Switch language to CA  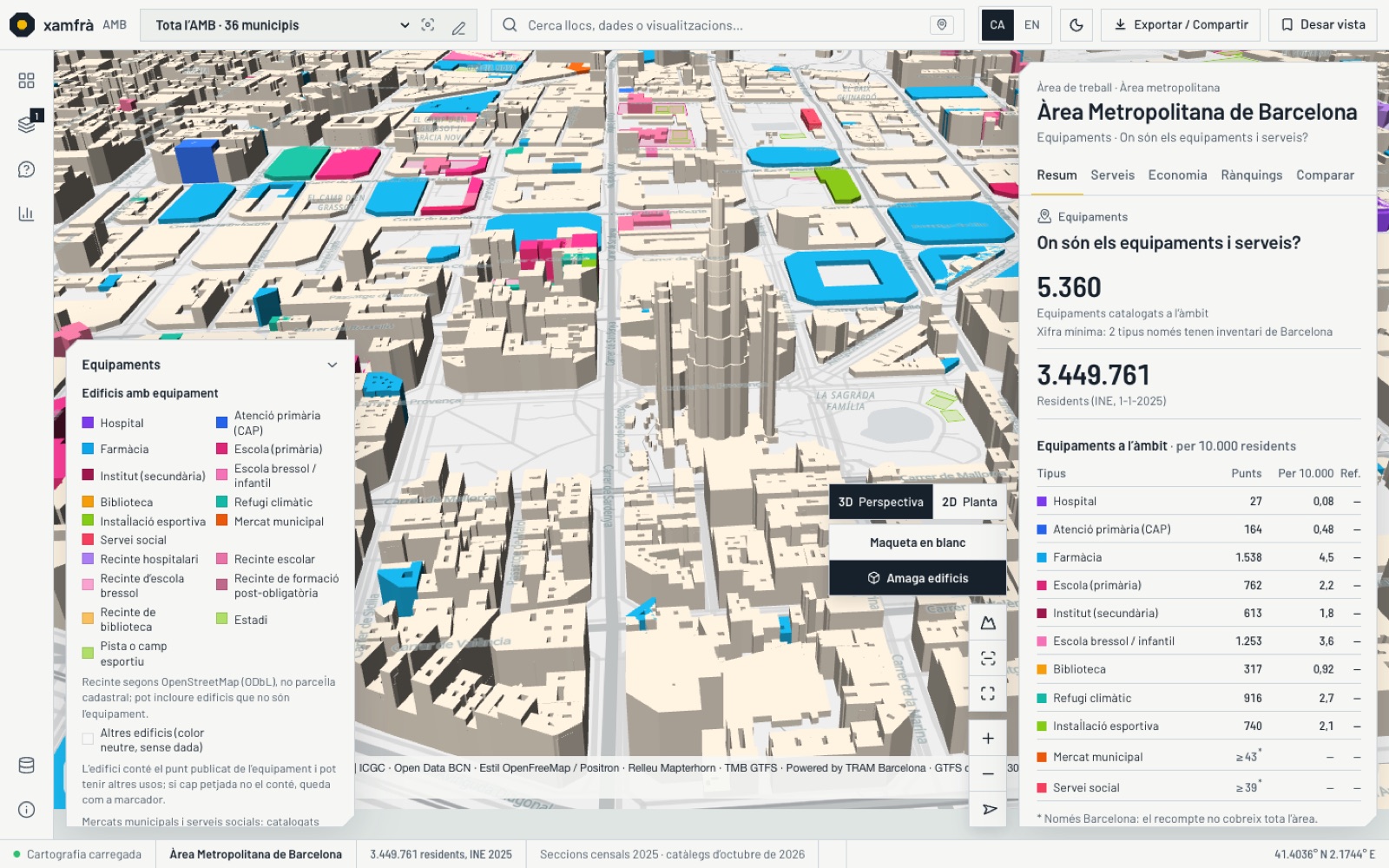[997, 25]
